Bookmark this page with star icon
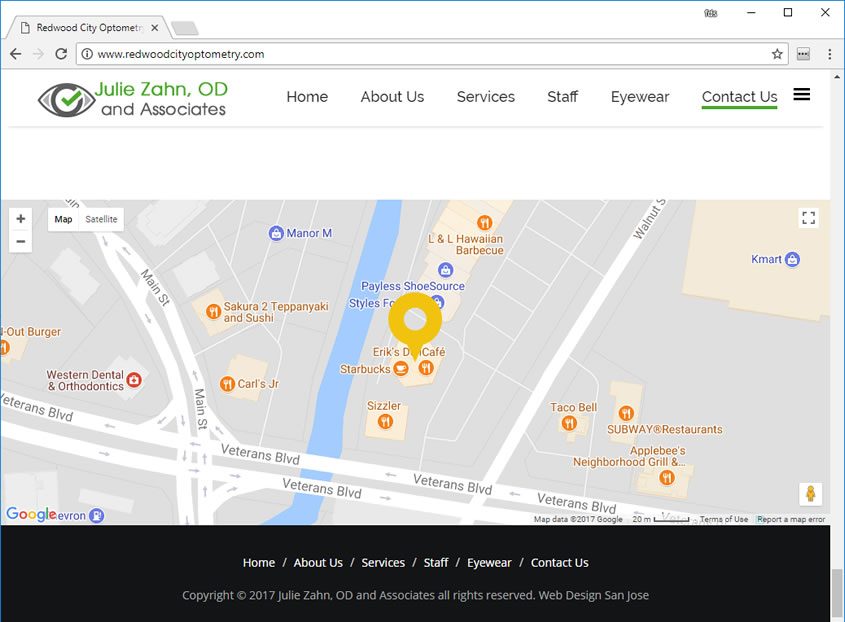Viewport: 845px width, 622px height. pyautogui.click(x=777, y=54)
